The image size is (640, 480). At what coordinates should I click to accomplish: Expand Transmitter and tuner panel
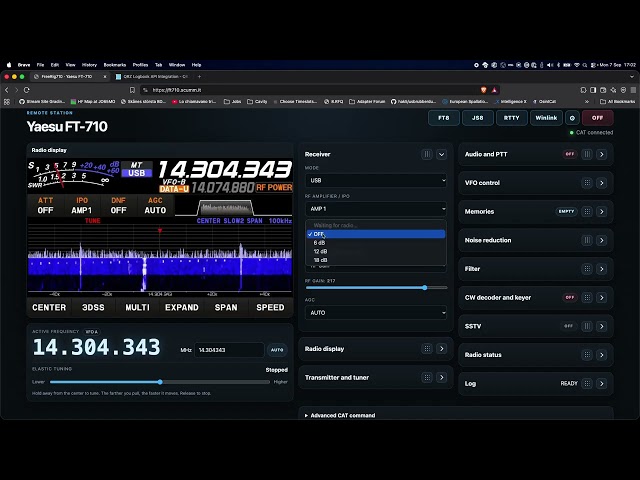(441, 378)
